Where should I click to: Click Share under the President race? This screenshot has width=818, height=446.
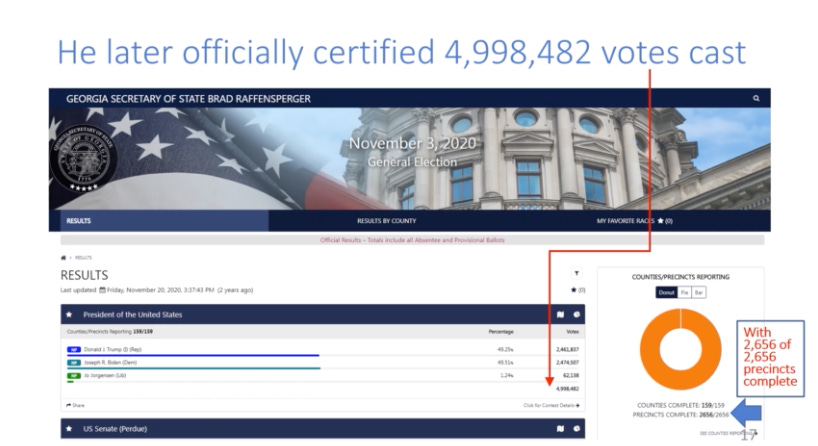pos(75,405)
